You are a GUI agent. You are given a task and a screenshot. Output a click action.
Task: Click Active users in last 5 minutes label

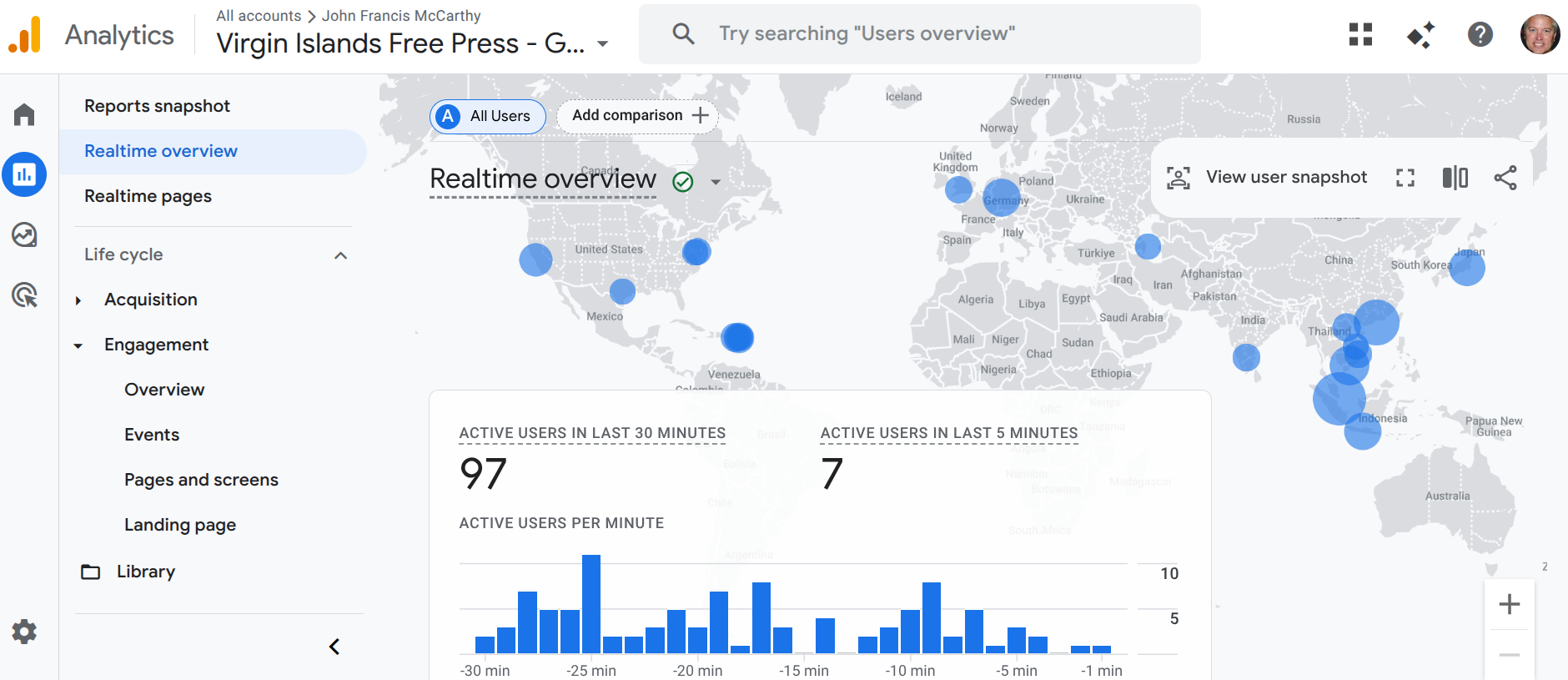[949, 433]
